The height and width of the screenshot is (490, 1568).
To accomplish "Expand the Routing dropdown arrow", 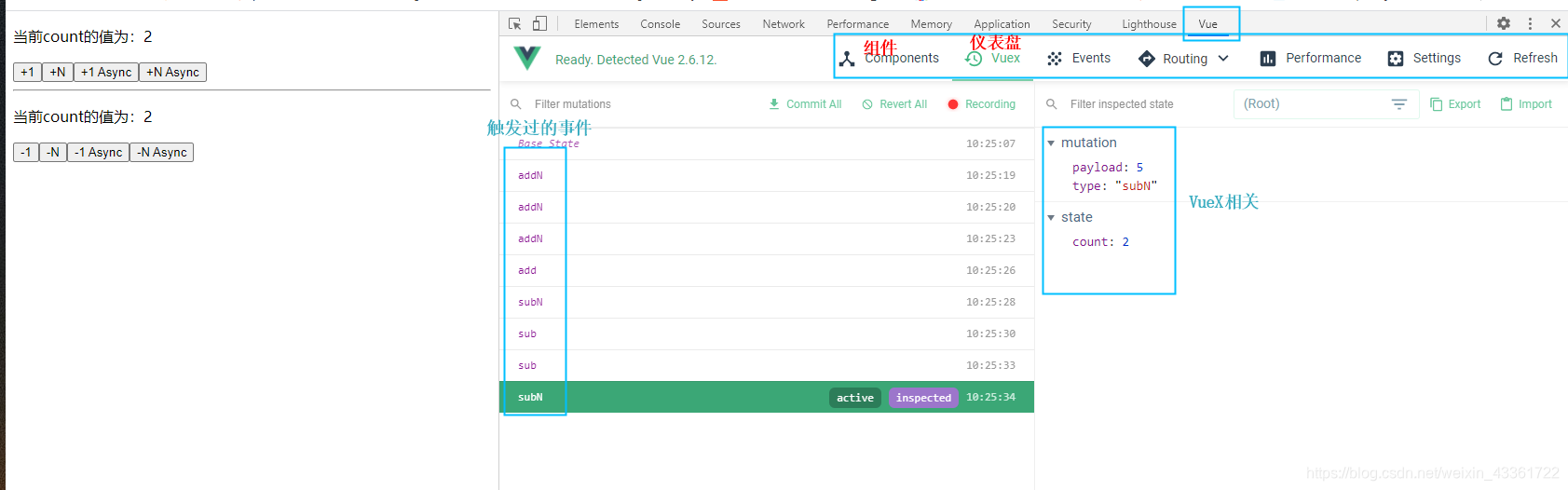I will coord(1223,58).
